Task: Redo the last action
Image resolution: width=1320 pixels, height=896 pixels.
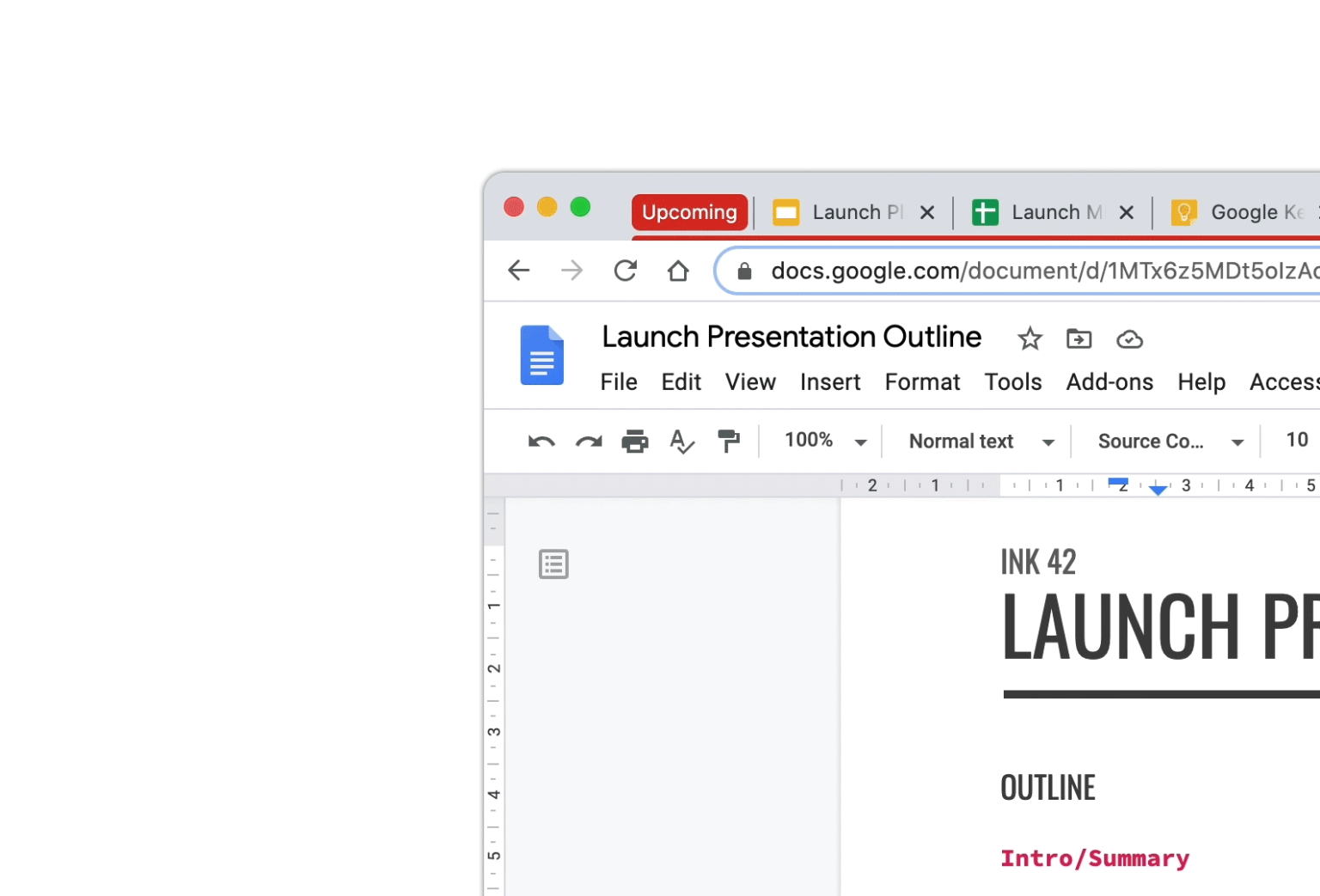Action: (589, 442)
